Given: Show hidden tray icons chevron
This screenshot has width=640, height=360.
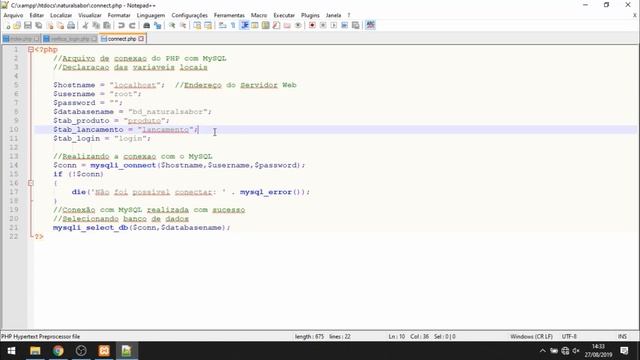Looking at the screenshot, I should point(542,351).
